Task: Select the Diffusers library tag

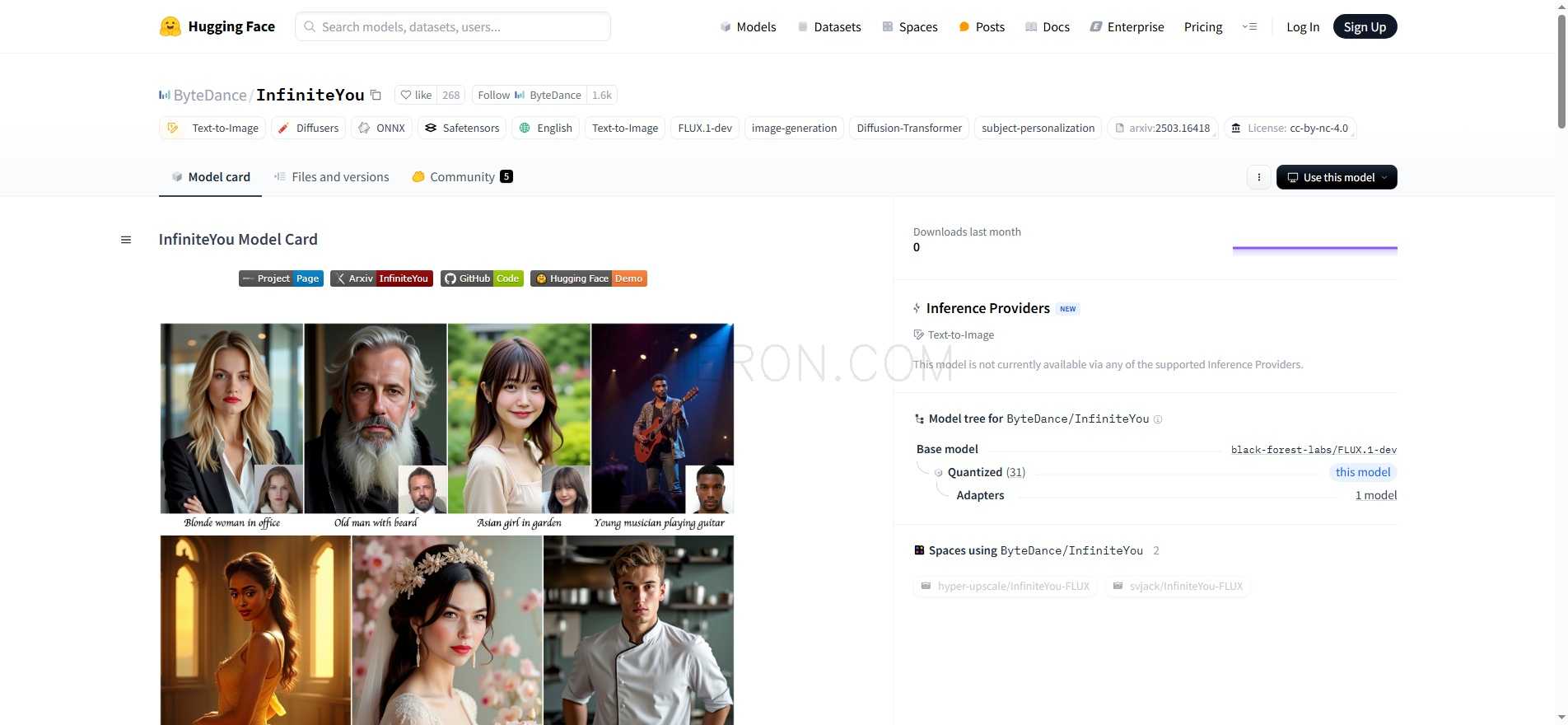Action: point(308,128)
